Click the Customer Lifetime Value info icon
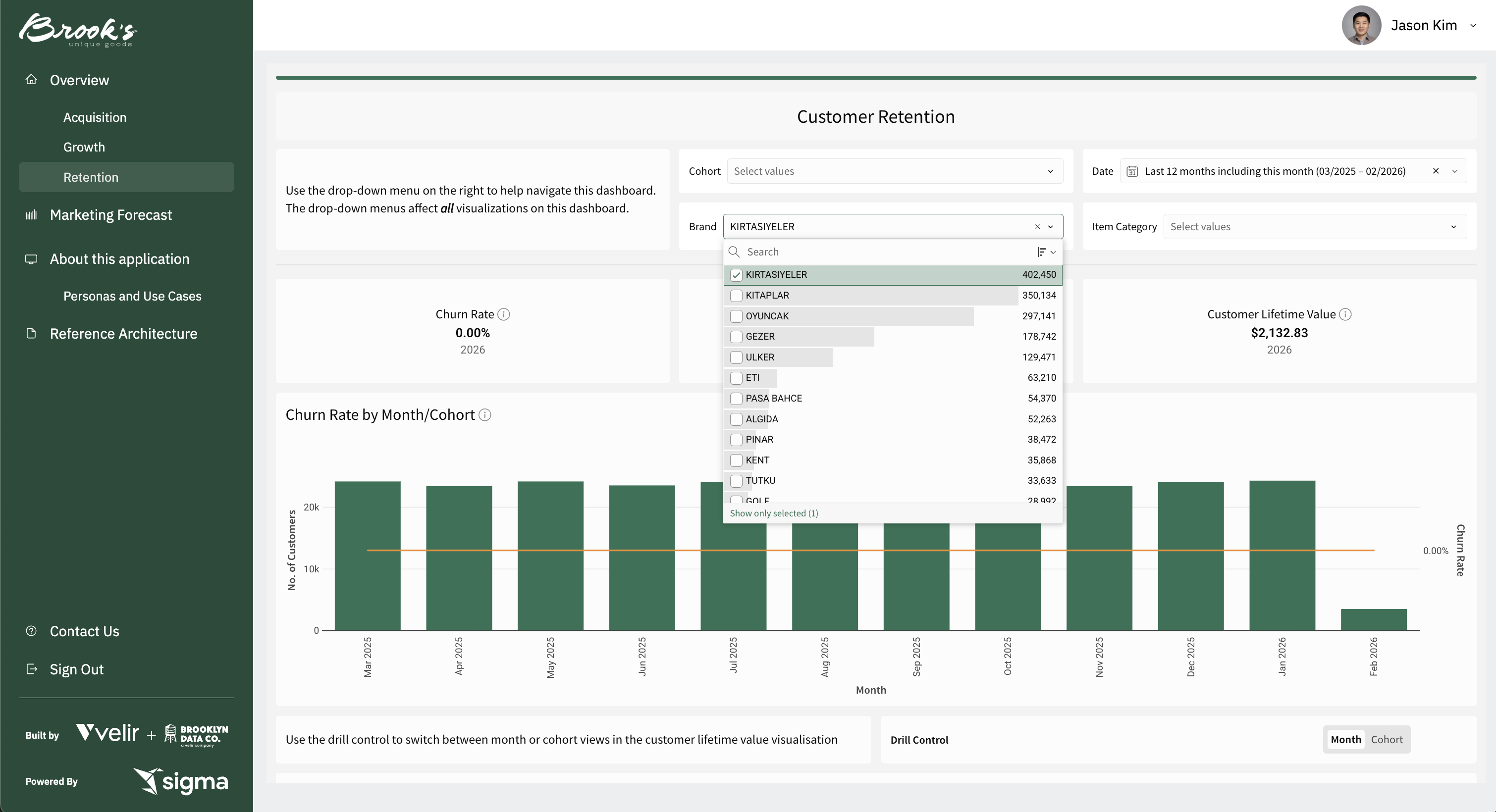 (x=1345, y=314)
